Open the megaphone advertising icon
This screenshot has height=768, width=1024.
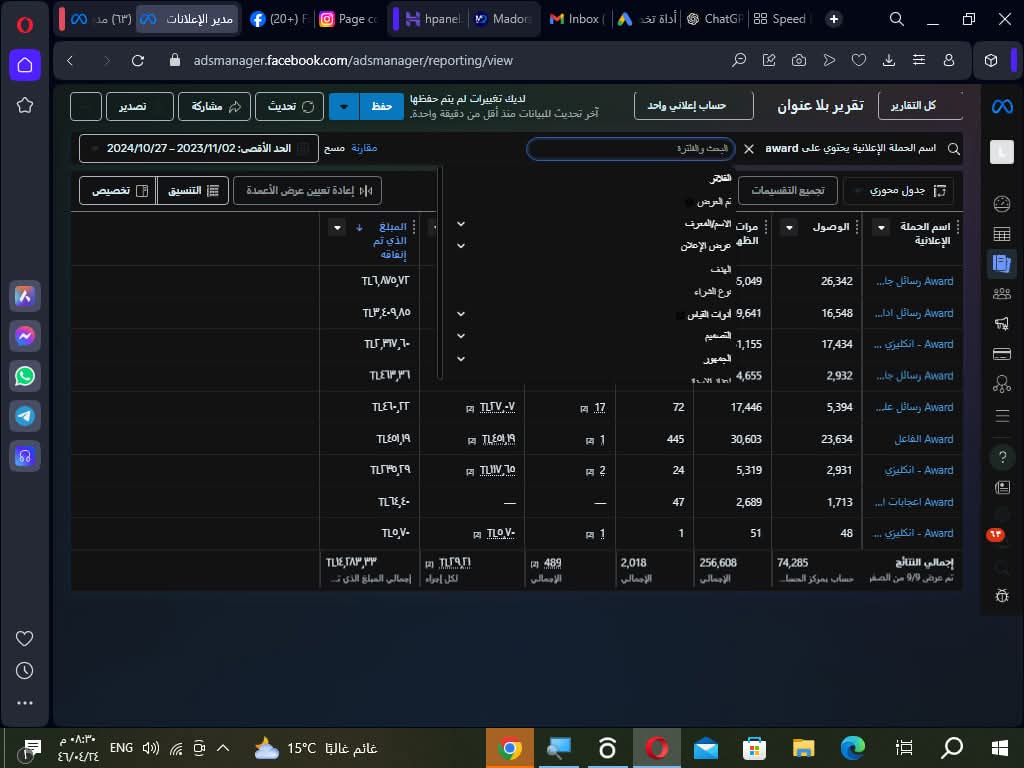(x=1001, y=324)
